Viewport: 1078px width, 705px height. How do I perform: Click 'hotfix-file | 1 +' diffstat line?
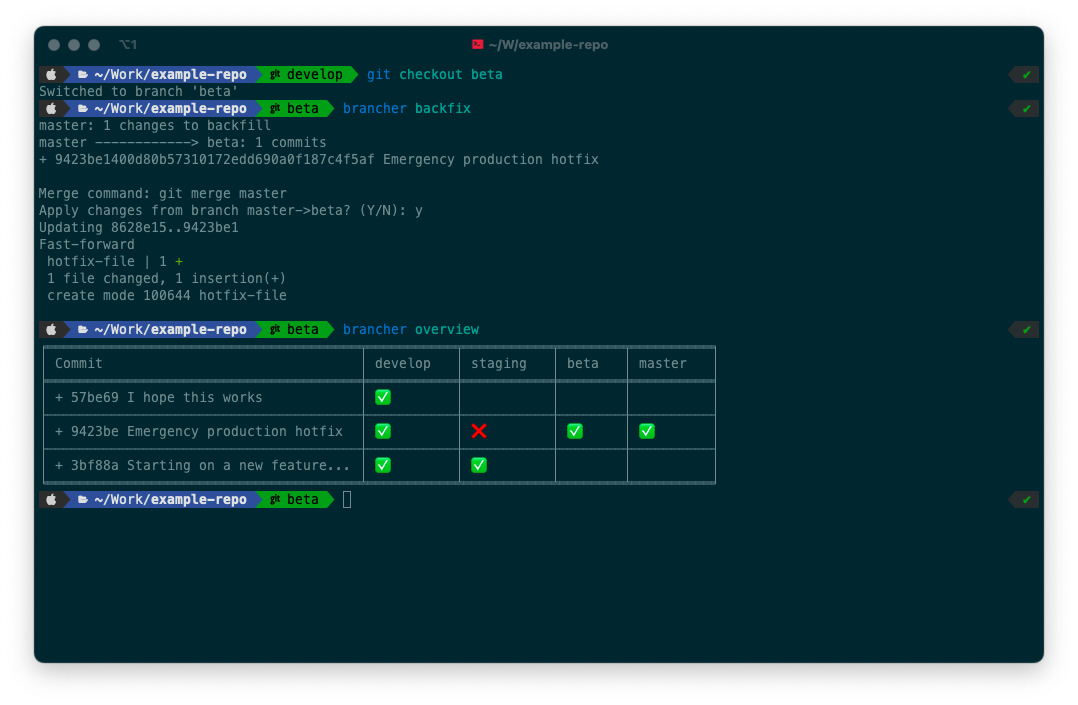pos(115,261)
